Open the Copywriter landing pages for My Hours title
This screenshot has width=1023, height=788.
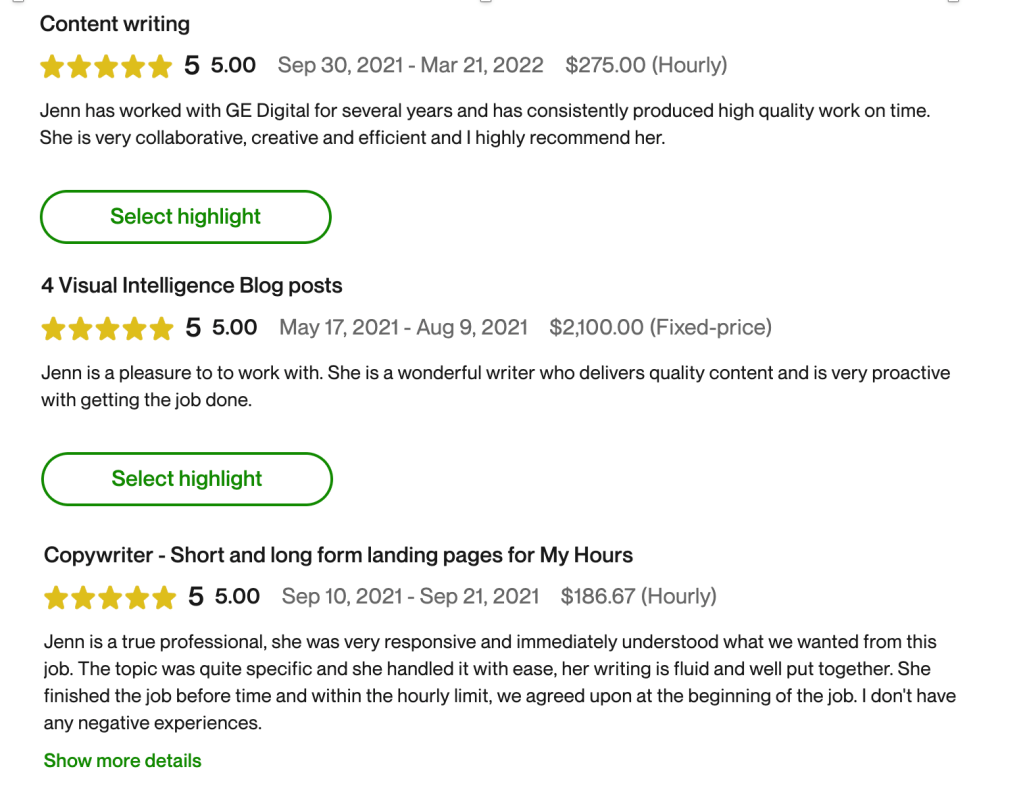pyautogui.click(x=338, y=555)
